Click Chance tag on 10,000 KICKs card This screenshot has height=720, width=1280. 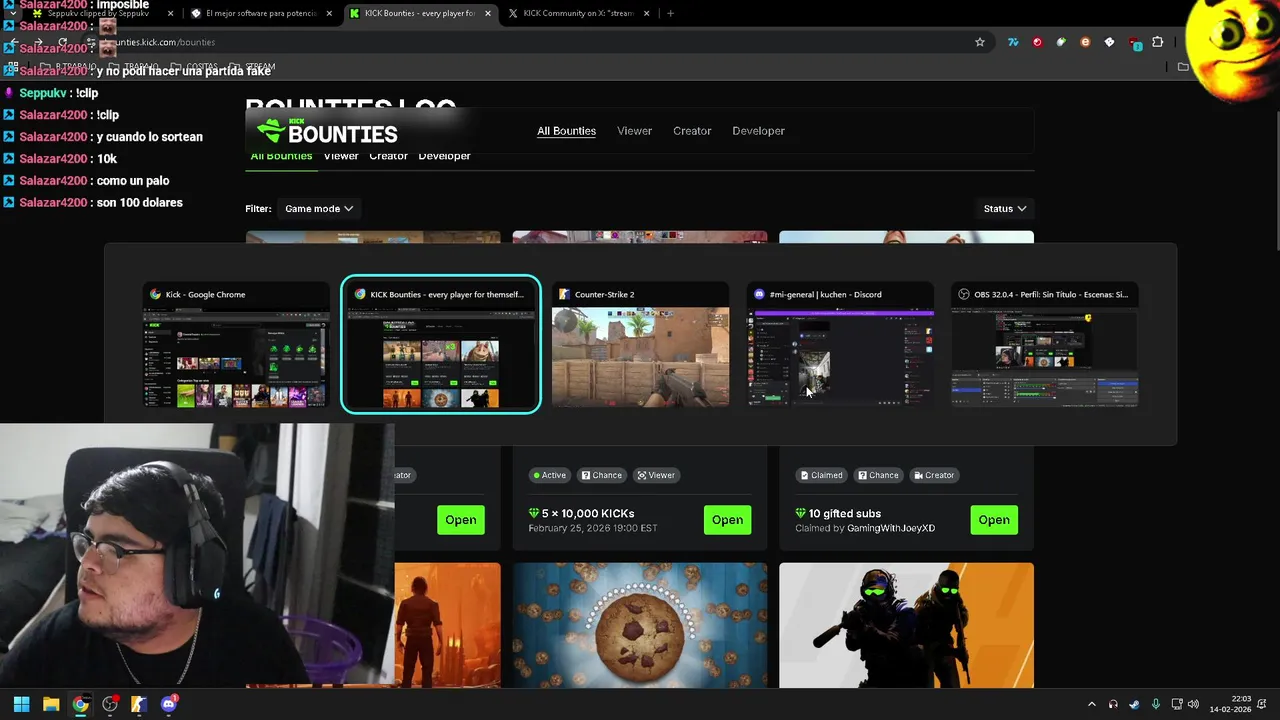point(601,475)
